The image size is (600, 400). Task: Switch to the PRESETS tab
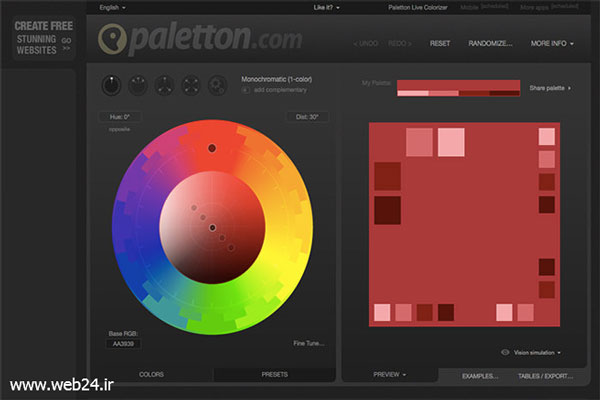click(x=274, y=374)
